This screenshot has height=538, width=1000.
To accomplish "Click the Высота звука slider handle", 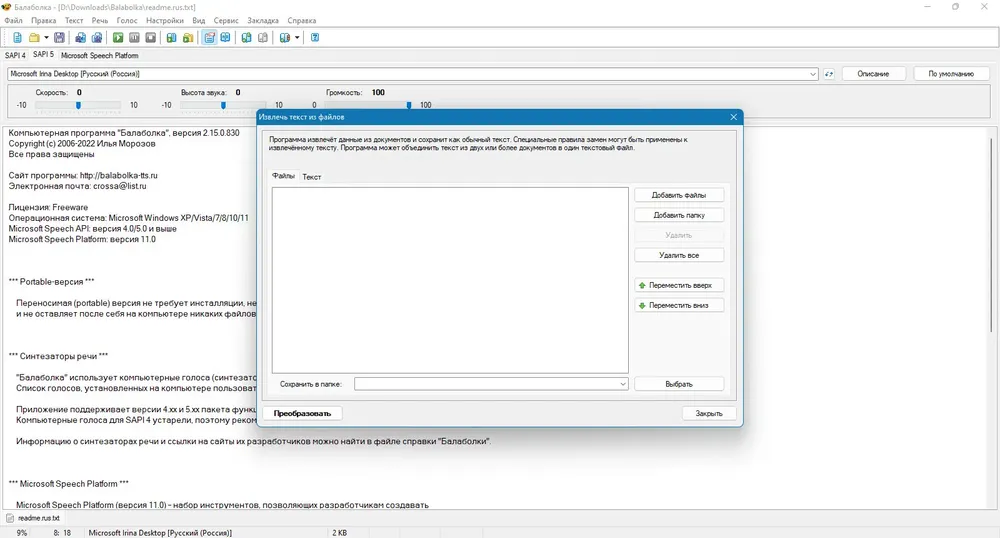I will point(223,105).
